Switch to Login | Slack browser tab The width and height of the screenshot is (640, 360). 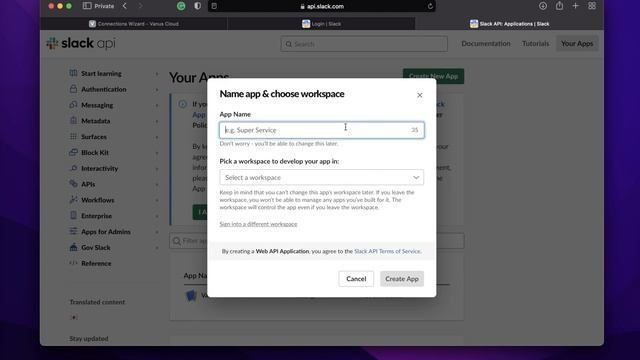click(321, 24)
